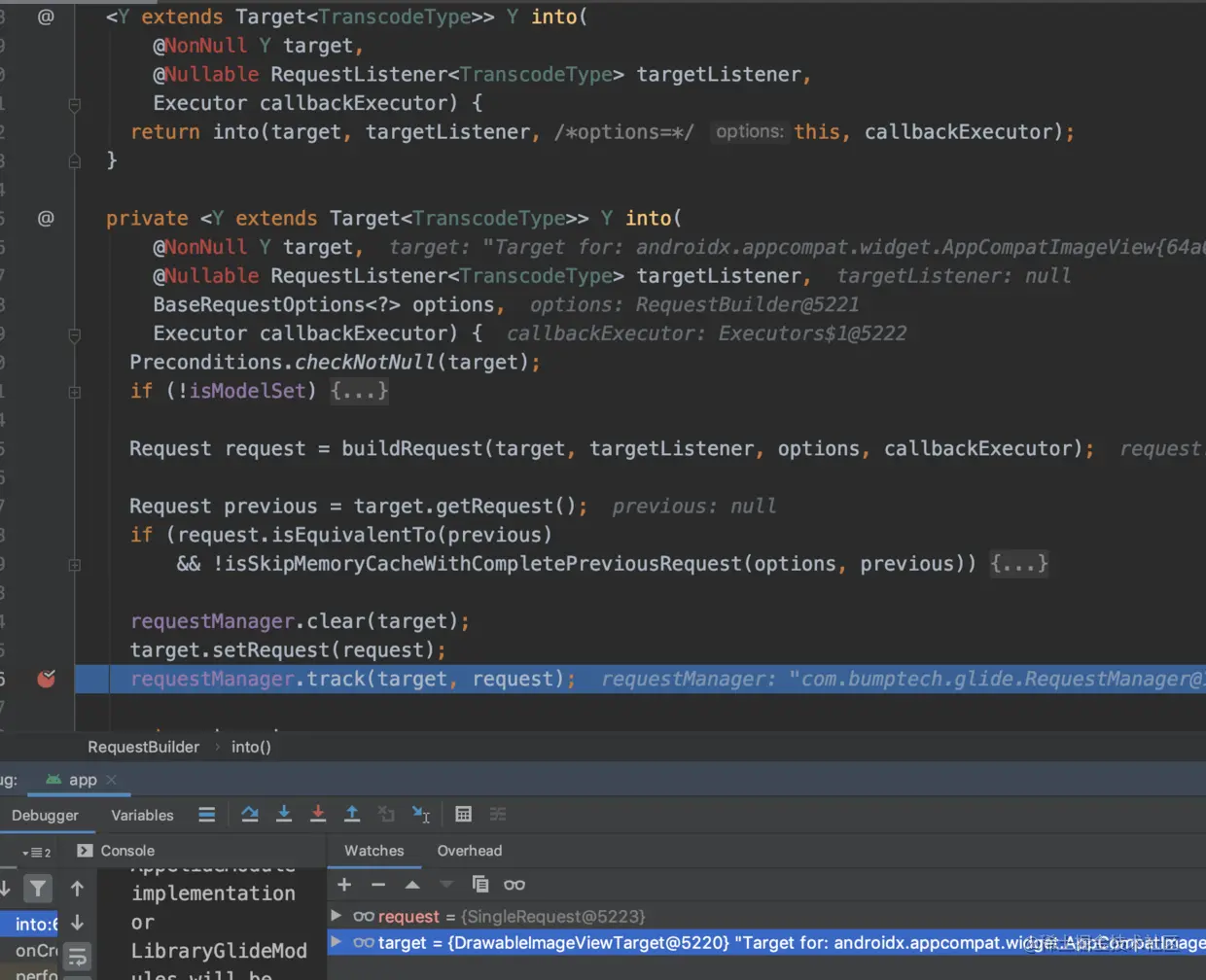Toggle the filter funnel in the frames panel
The image size is (1206, 980).
point(38,888)
